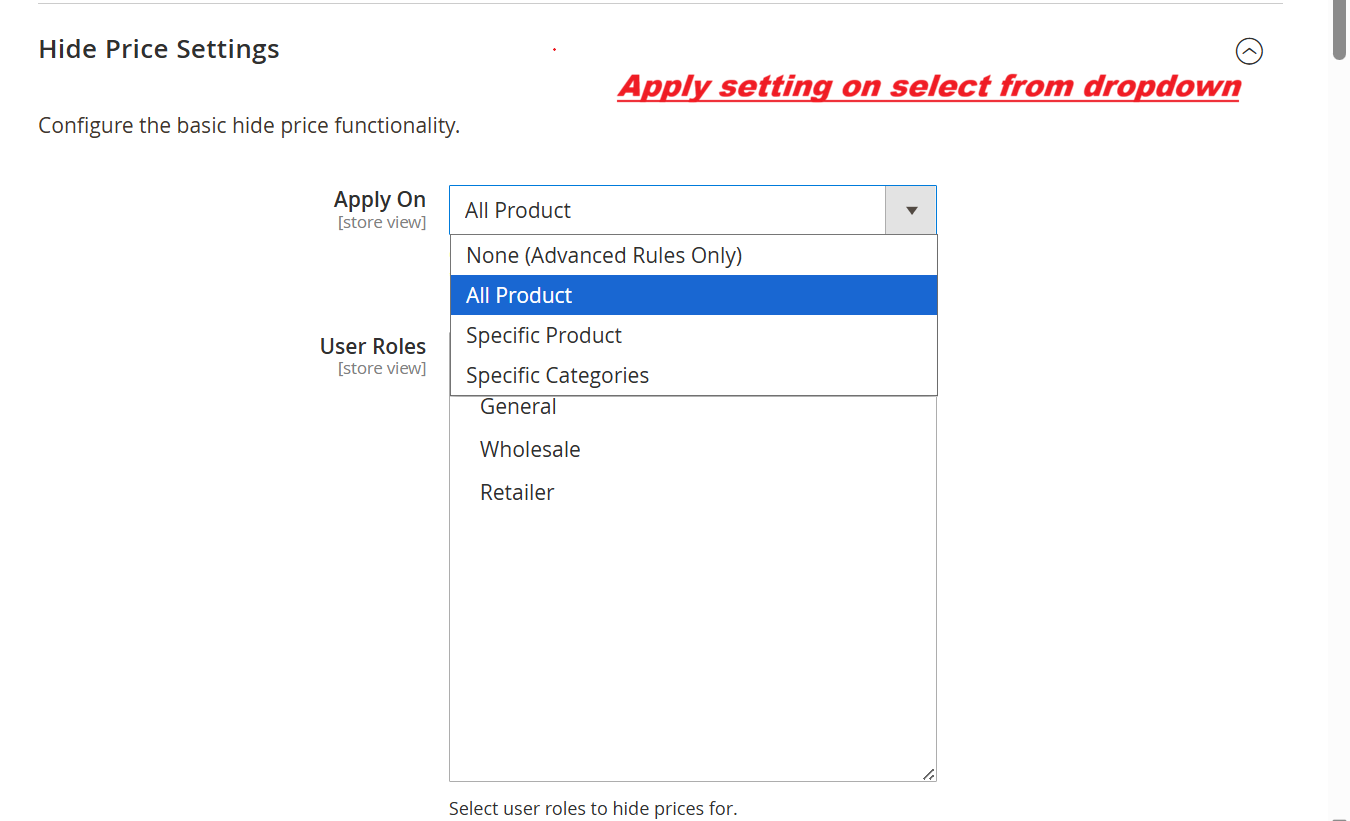Screen dimensions: 1350x821
Task: Click the basic hide price description text
Action: 249,127
